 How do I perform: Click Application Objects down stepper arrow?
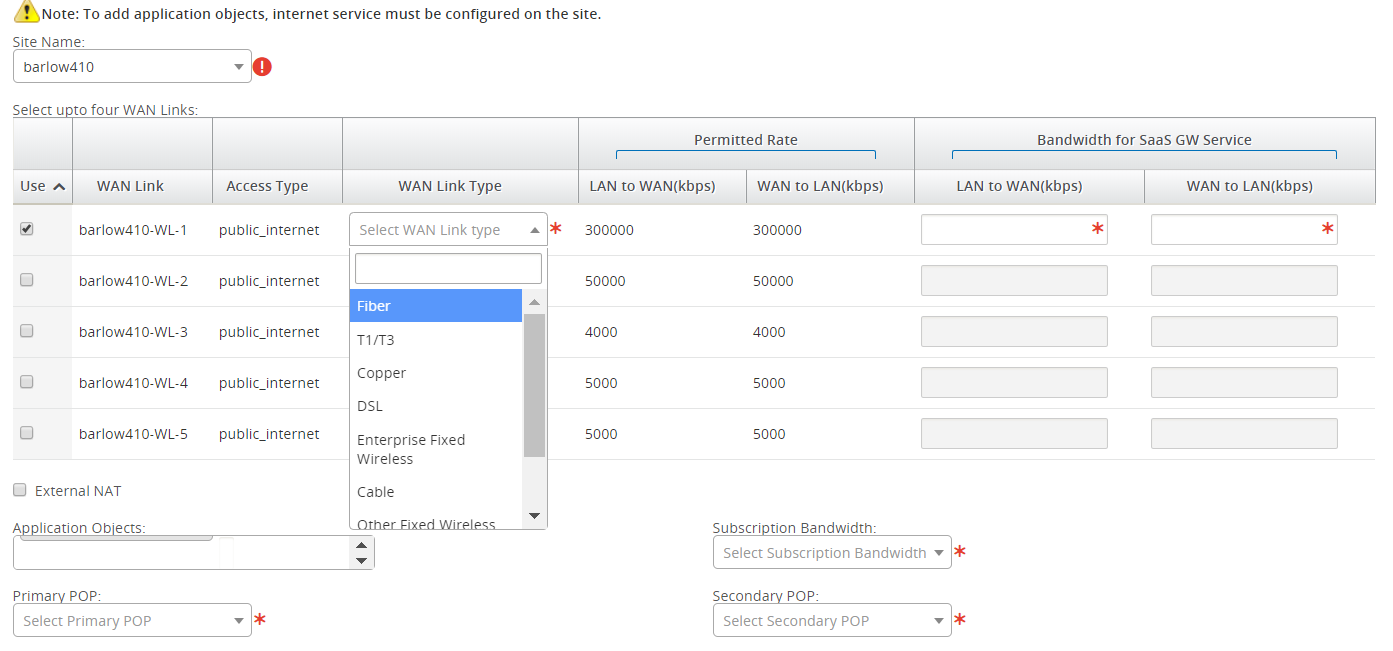(362, 560)
